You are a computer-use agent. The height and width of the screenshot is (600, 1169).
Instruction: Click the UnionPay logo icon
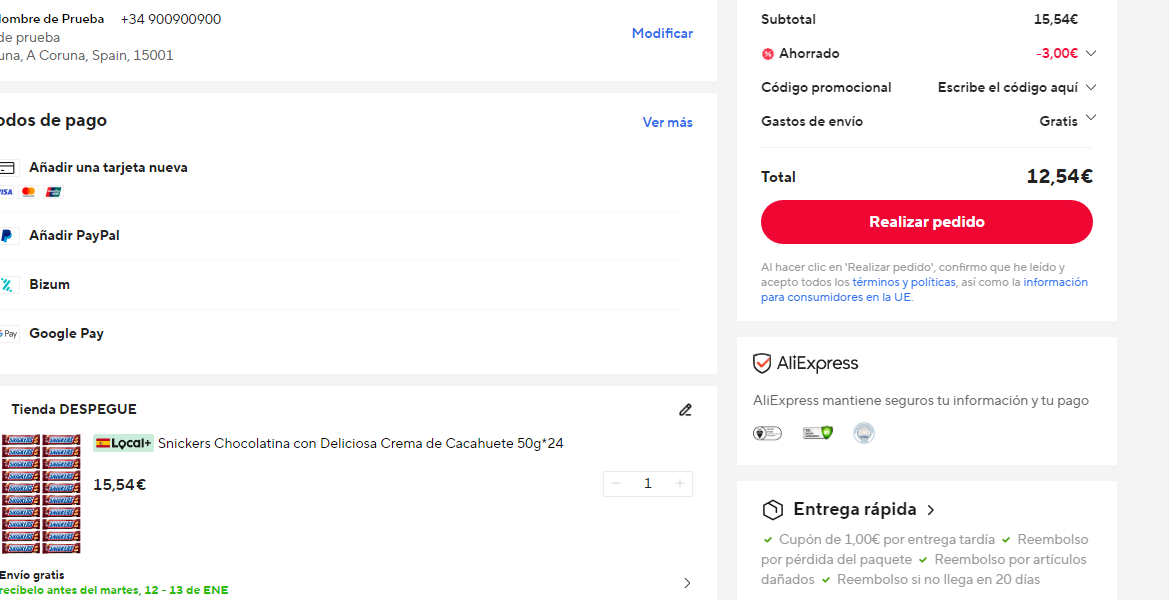53,192
